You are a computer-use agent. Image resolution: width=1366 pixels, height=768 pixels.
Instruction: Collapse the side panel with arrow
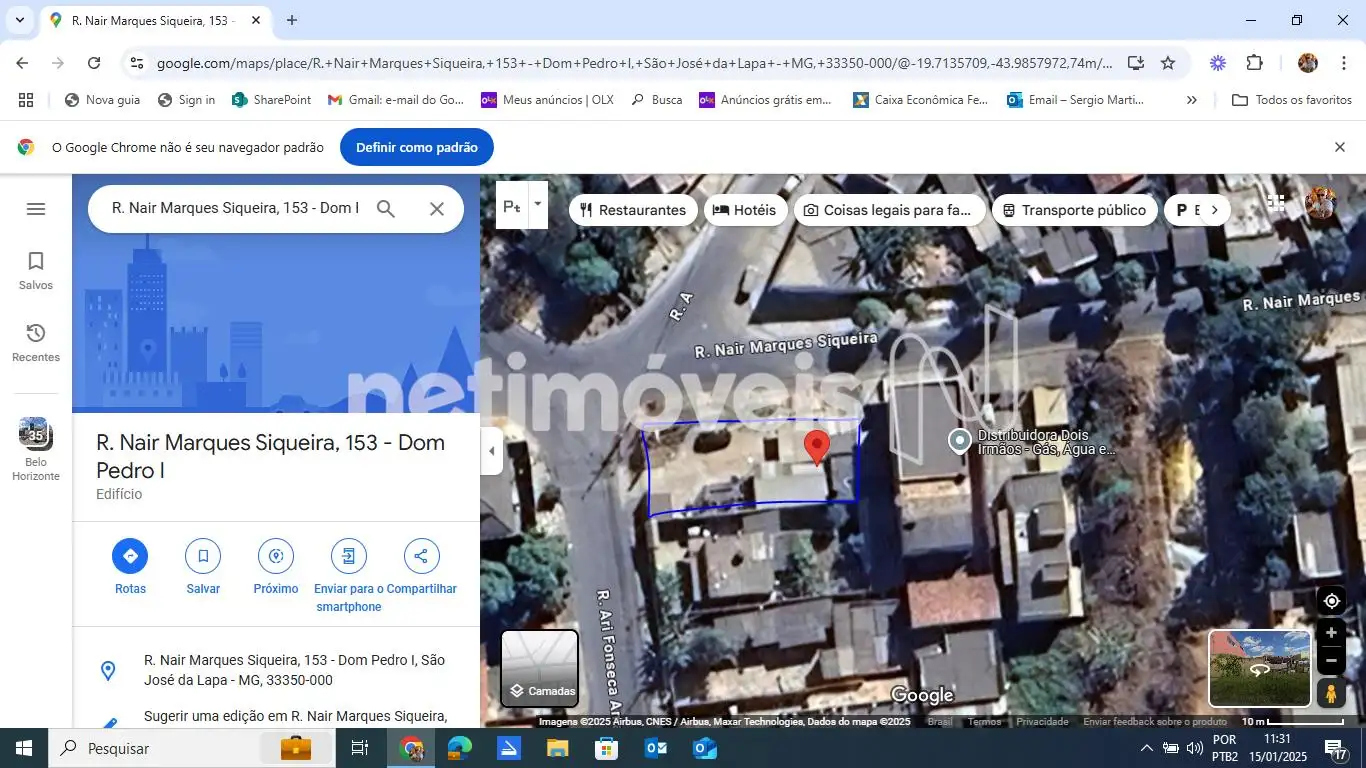click(x=491, y=451)
